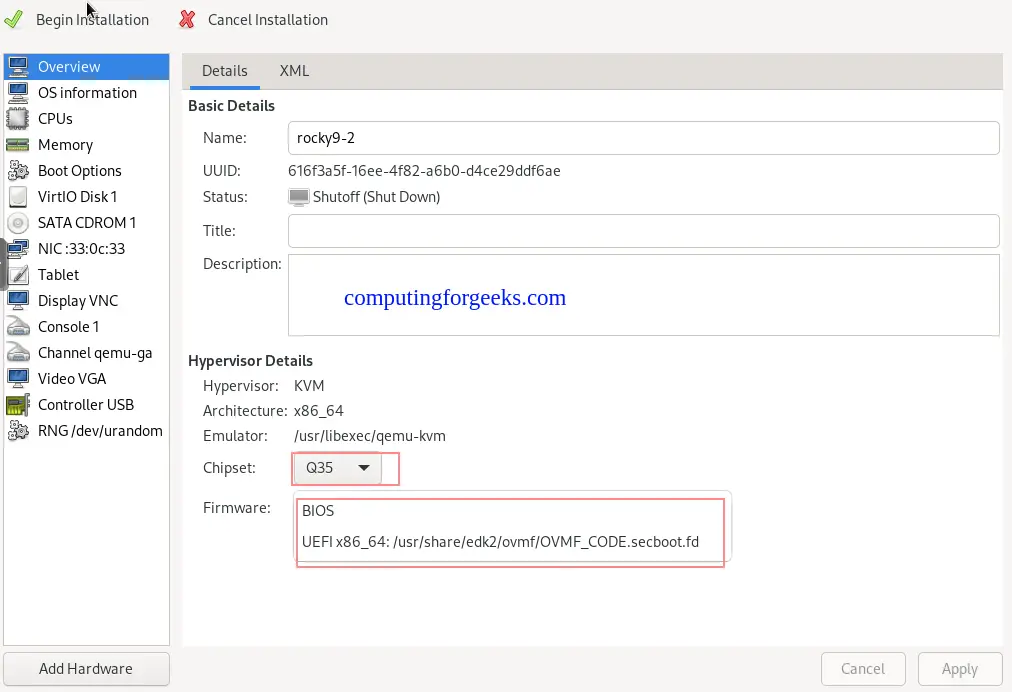Click the Apply button
Image resolution: width=1012 pixels, height=692 pixels.
click(960, 669)
